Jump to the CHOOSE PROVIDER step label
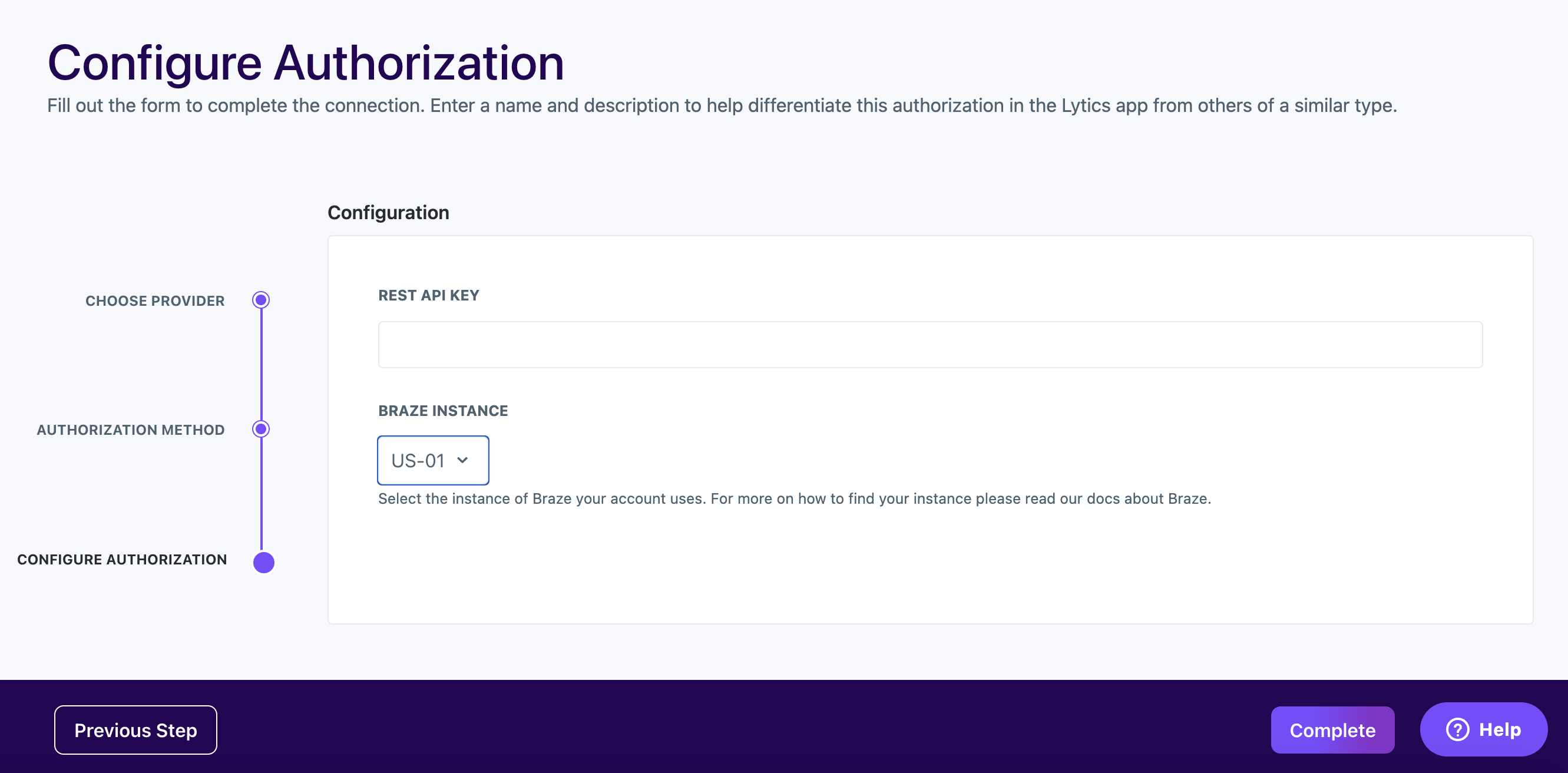The height and width of the screenshot is (773, 1568). pos(154,300)
